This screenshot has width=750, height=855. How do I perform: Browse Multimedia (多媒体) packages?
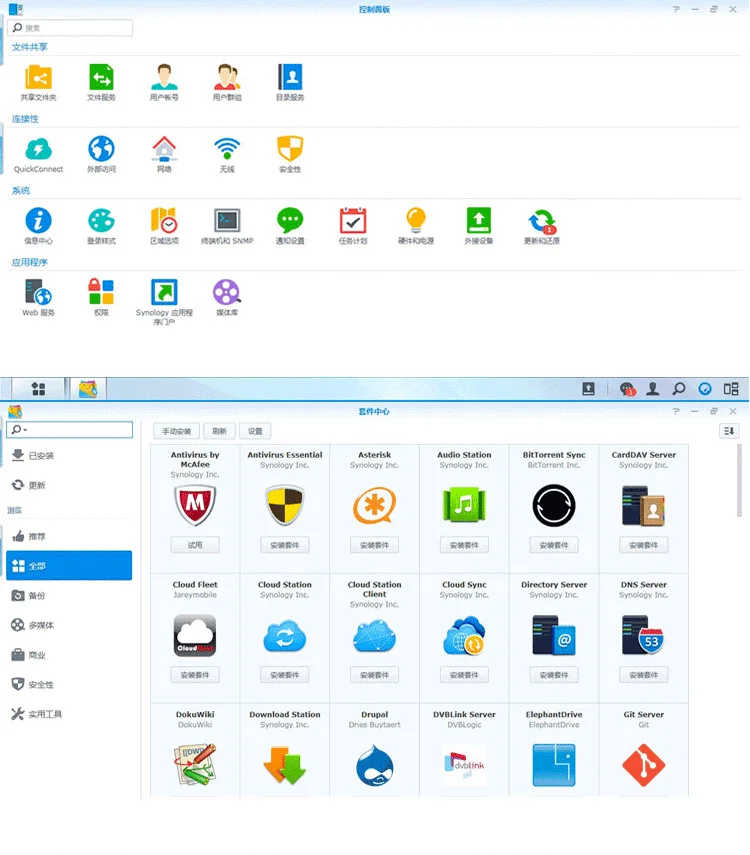point(69,625)
